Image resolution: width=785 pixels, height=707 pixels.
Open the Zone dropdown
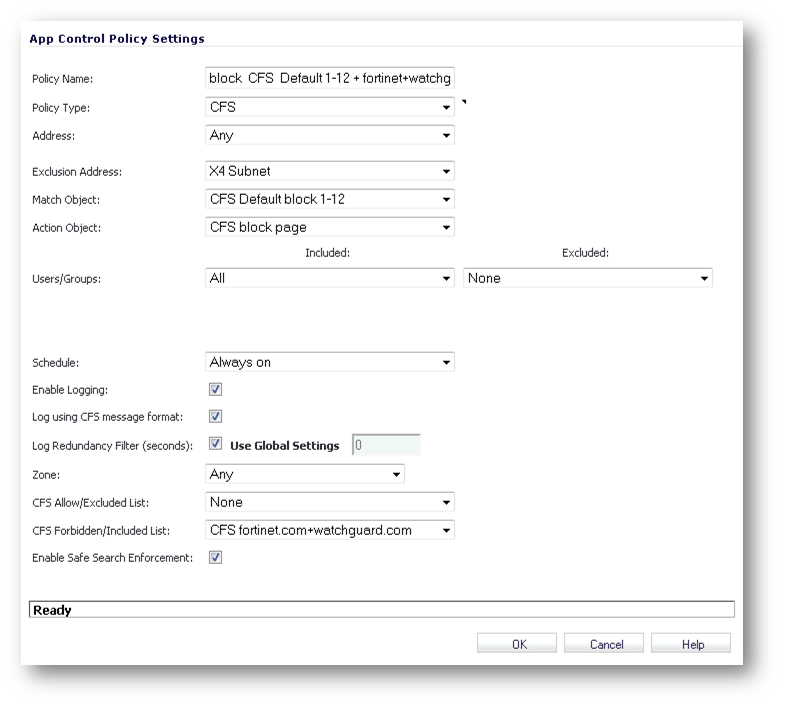(x=304, y=475)
